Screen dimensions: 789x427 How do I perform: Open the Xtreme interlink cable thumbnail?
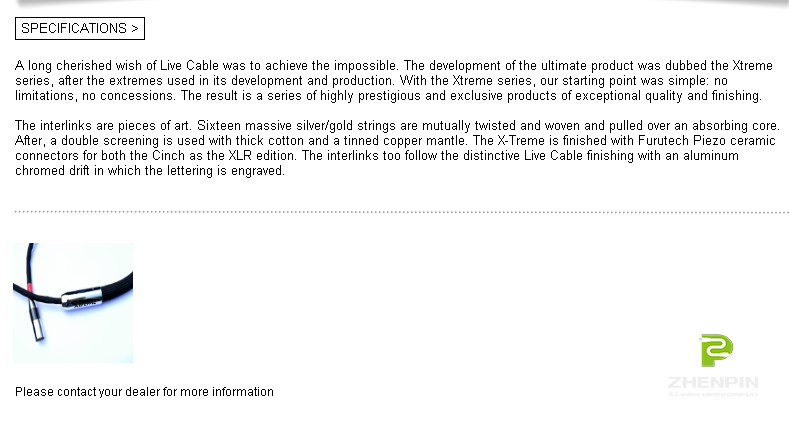point(73,303)
